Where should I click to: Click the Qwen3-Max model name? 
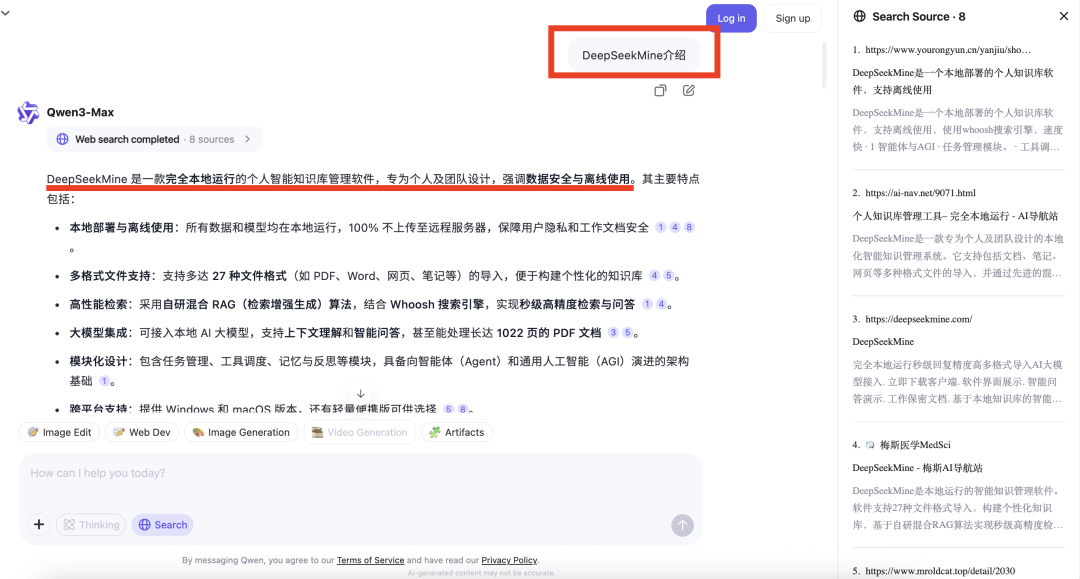coord(80,112)
